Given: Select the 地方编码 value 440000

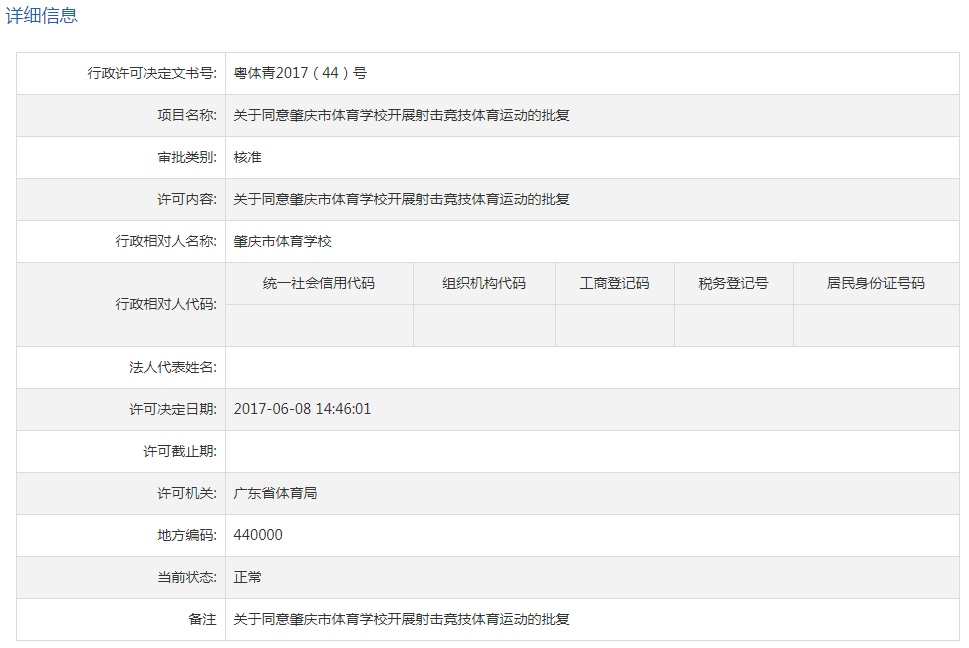Looking at the screenshot, I should click(258, 535).
